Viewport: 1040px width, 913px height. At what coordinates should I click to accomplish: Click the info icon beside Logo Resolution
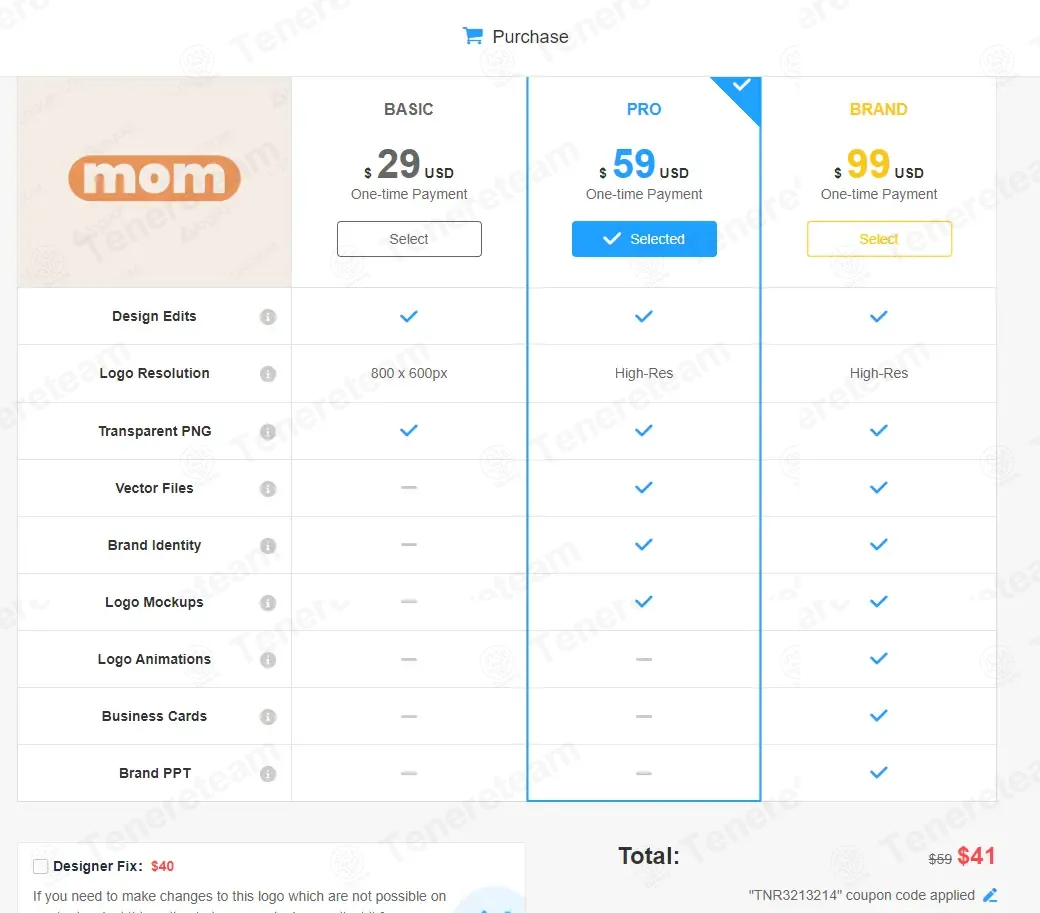(x=268, y=374)
